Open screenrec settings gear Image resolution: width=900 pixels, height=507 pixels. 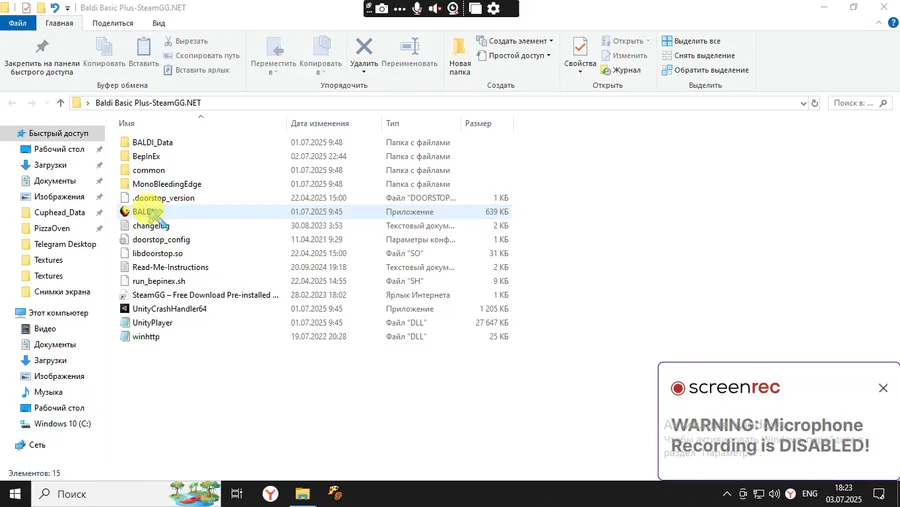[x=494, y=8]
